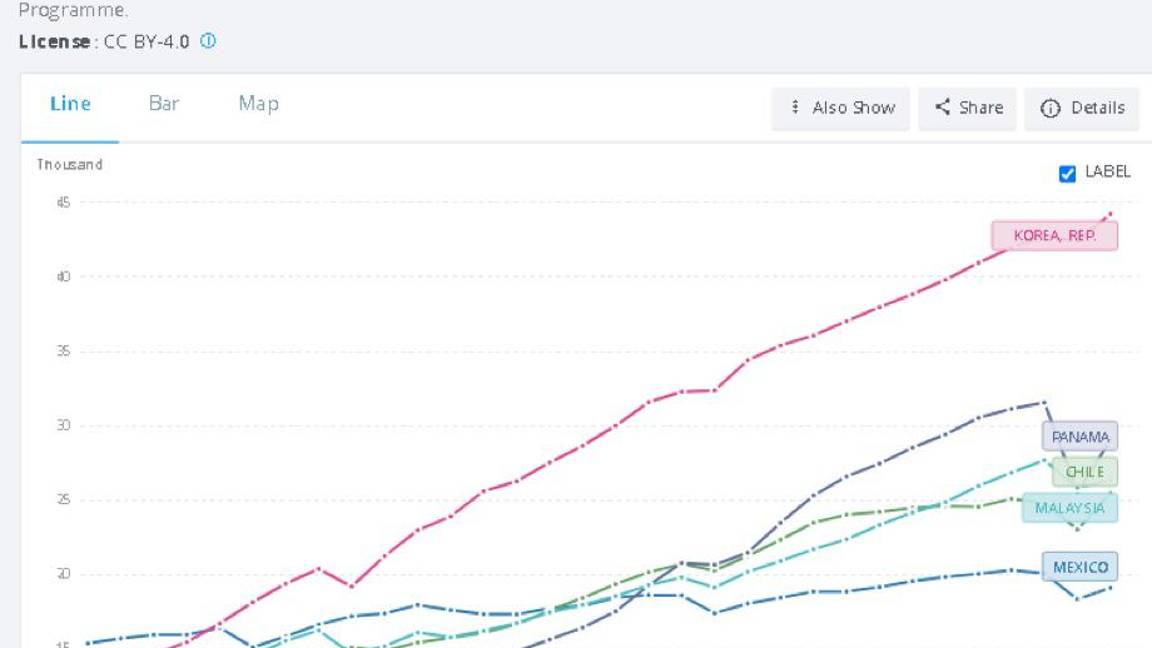Click the MALAYSIA series label
This screenshot has height=648, width=1152.
(x=1069, y=508)
